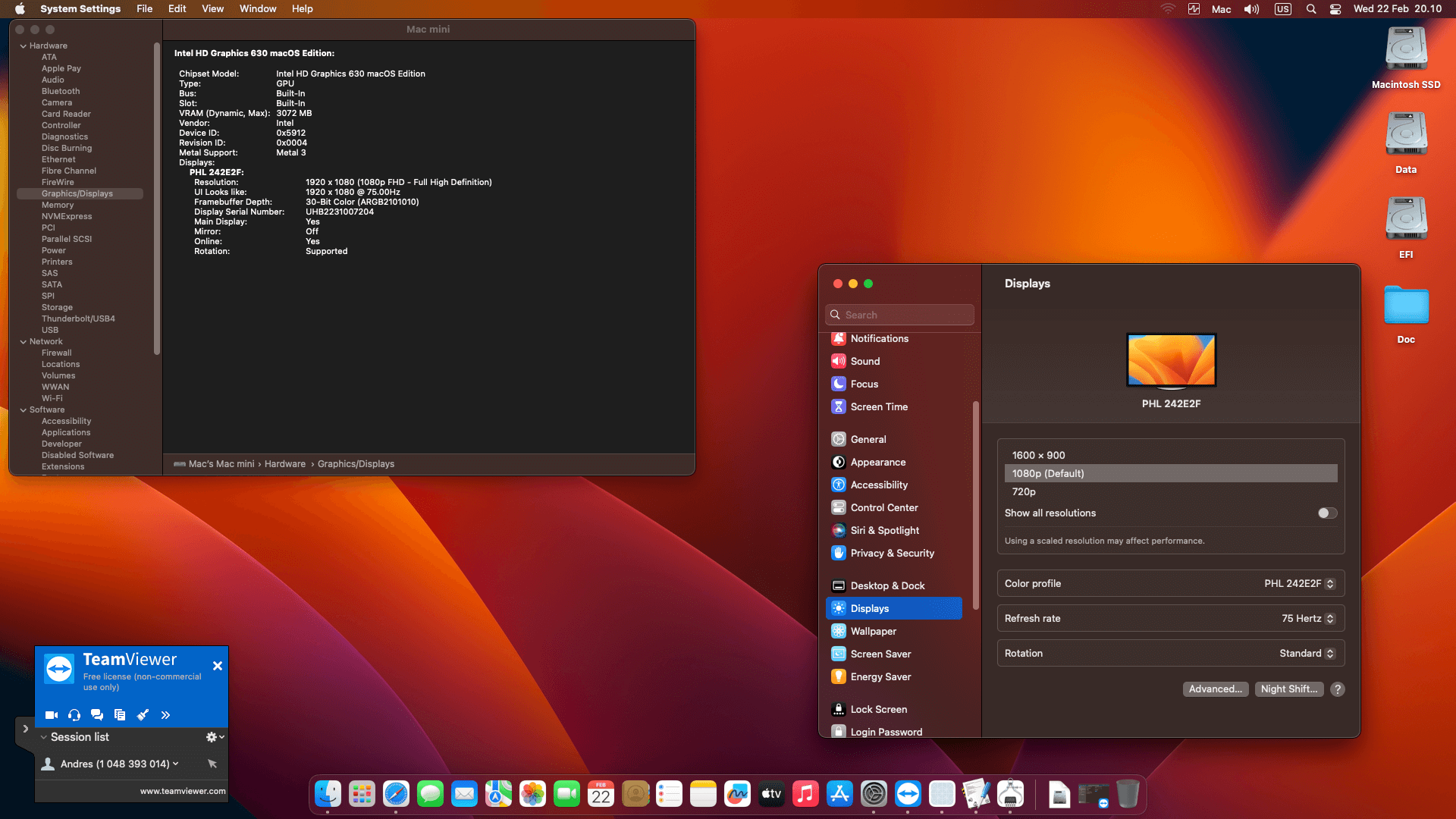Toggle the Show all resolutions switch
The image size is (1456, 819).
click(1327, 513)
